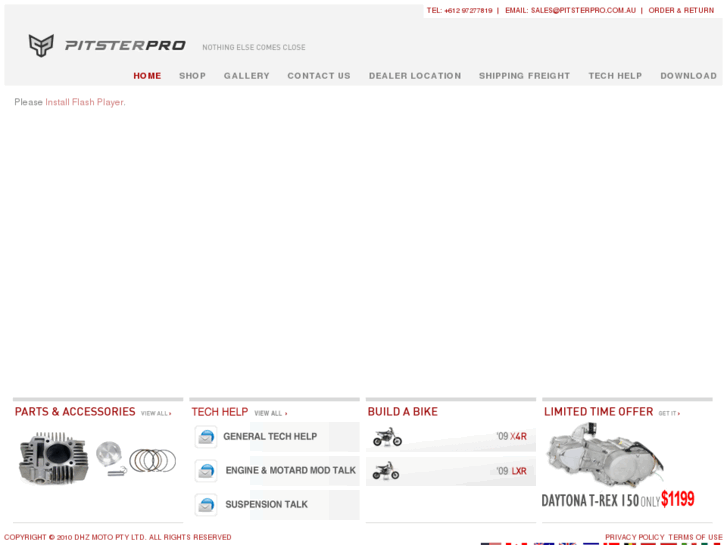Click the LIMITED TIME OFFER heading
Screen dimensions: 727x545
pyautogui.click(x=599, y=412)
